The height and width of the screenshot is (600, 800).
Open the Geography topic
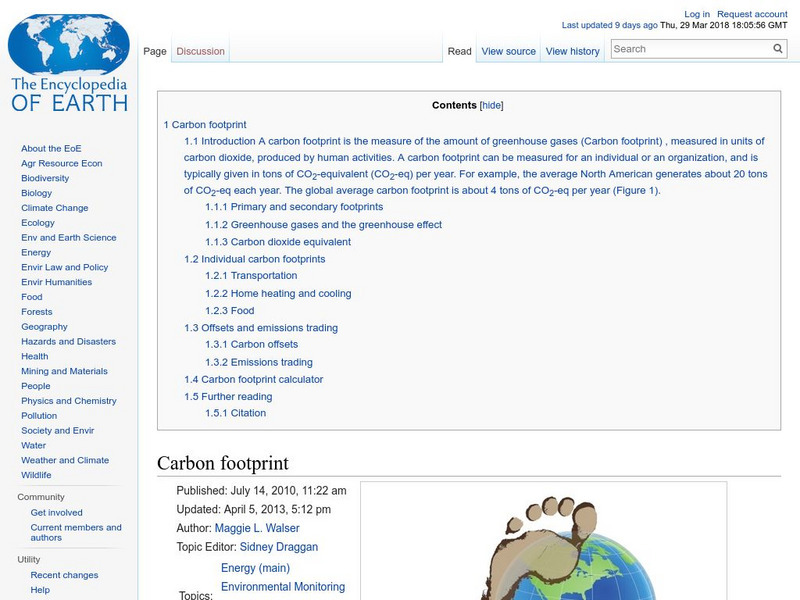click(44, 327)
